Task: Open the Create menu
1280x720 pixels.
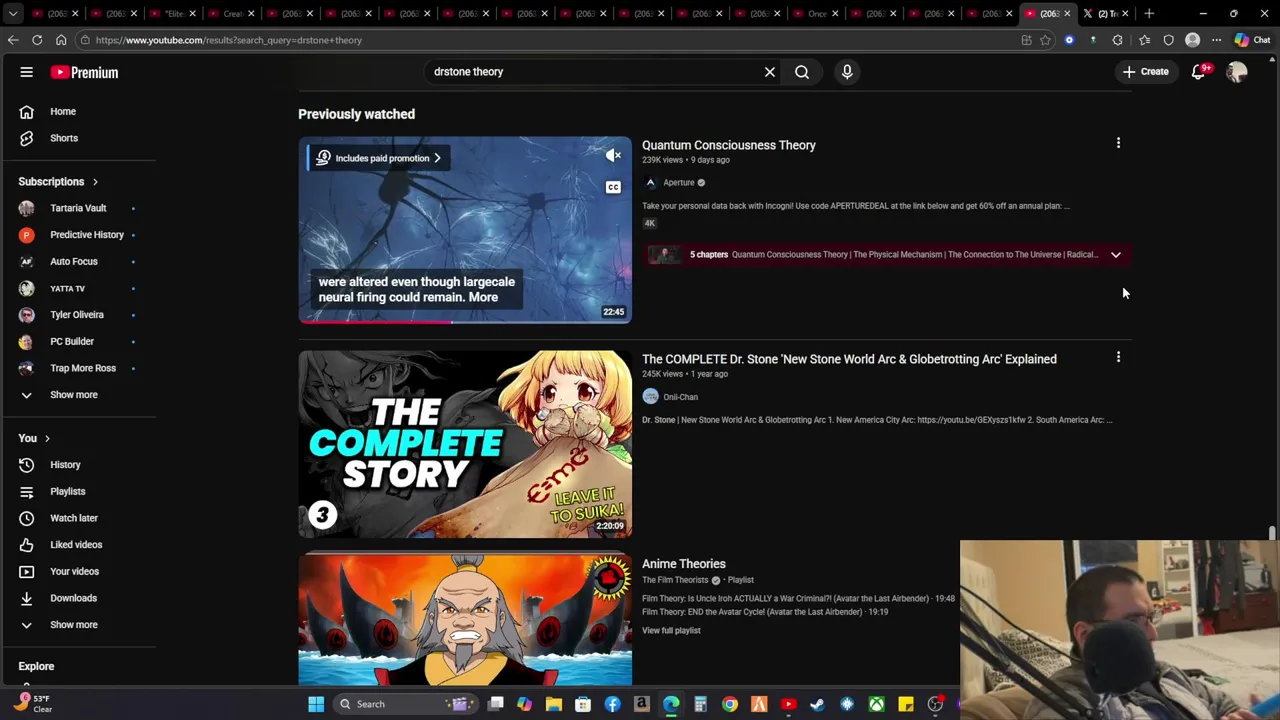Action: [1145, 72]
